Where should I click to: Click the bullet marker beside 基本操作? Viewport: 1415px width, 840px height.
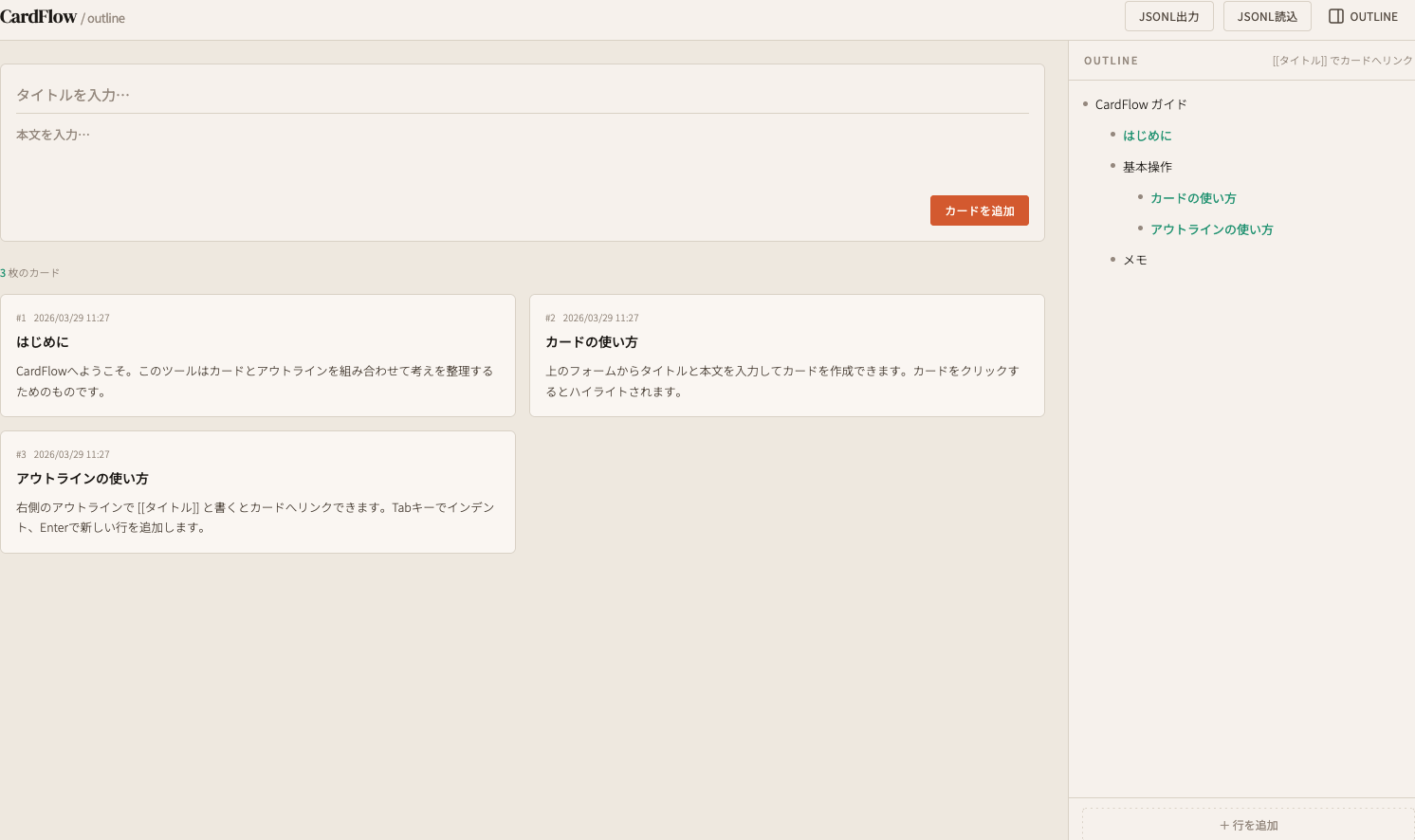[x=1111, y=166]
